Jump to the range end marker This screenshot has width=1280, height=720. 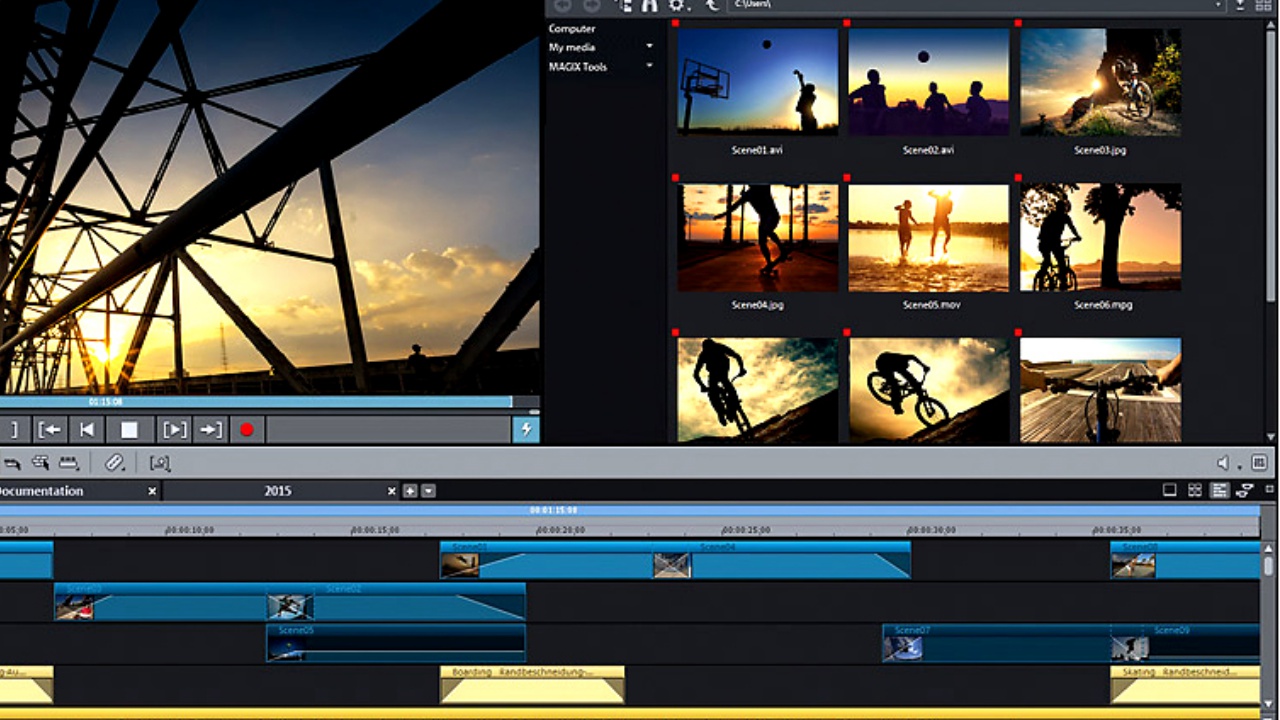click(210, 430)
